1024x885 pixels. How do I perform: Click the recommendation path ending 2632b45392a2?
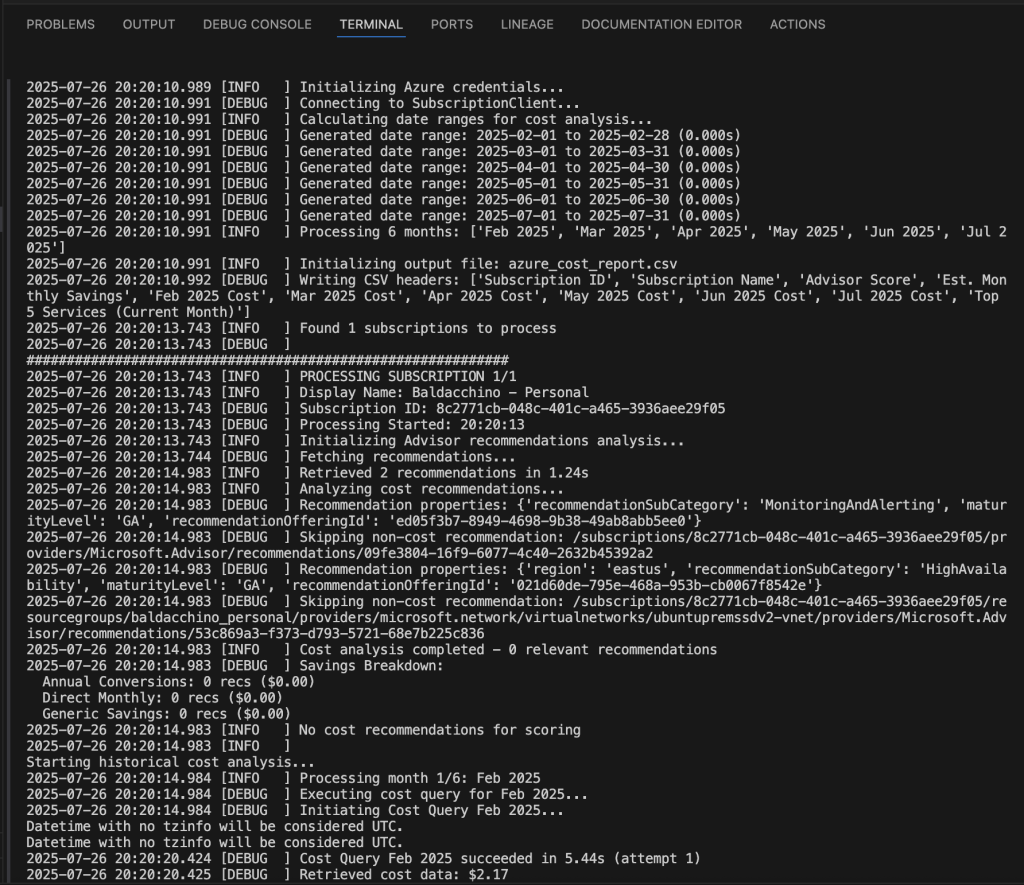(x=517, y=545)
